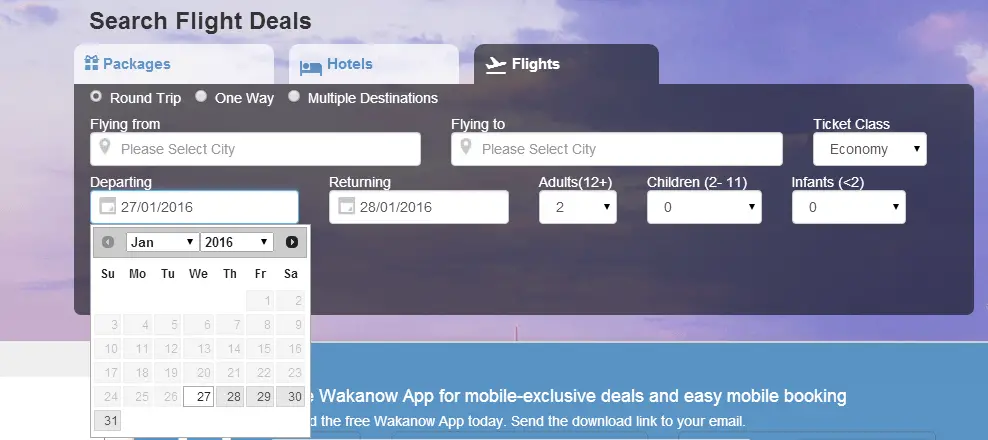
Task: Switch to the Flights tab
Action: point(566,64)
